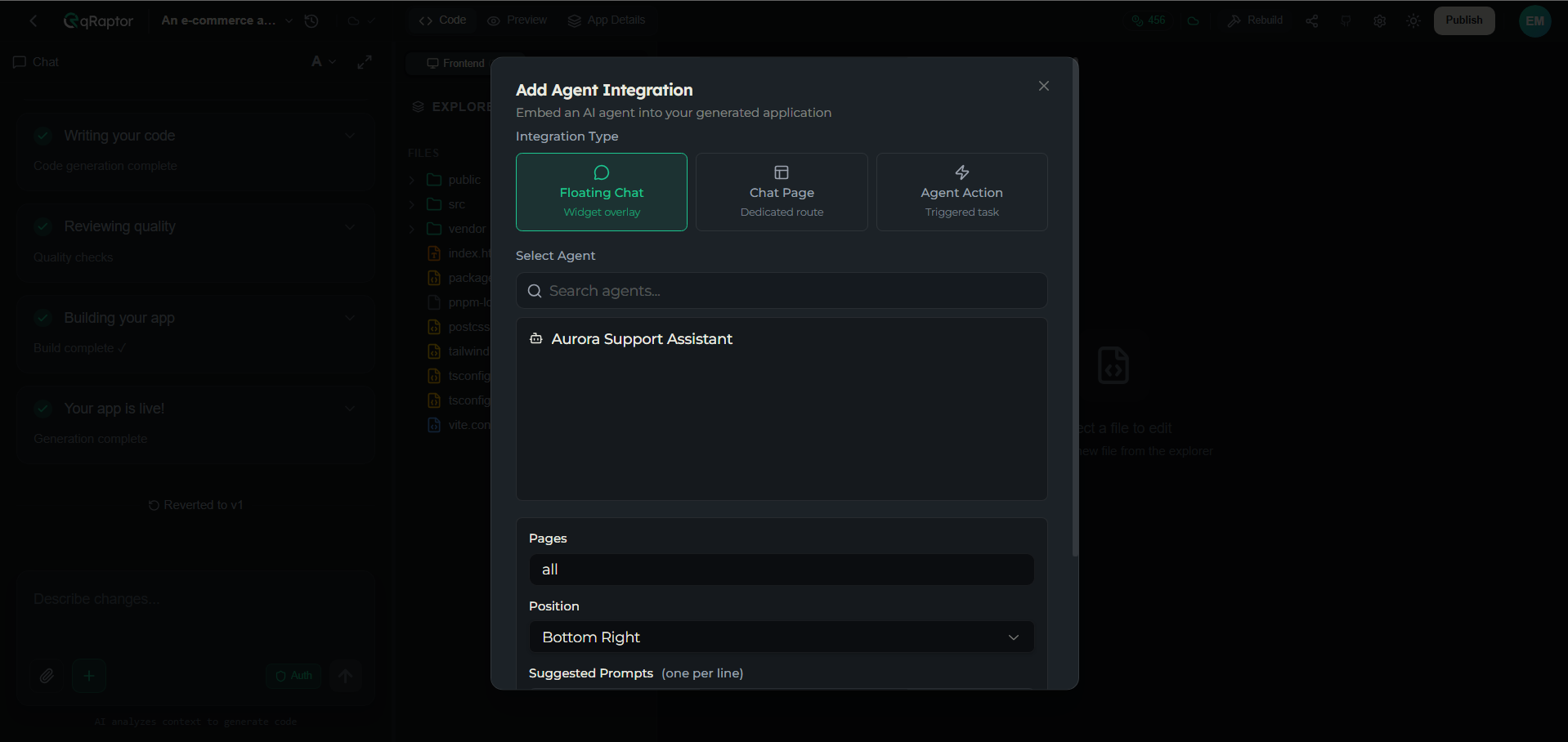Screen dimensions: 1568x742
Task: Pick Agent Action triggered task option
Action: [961, 192]
